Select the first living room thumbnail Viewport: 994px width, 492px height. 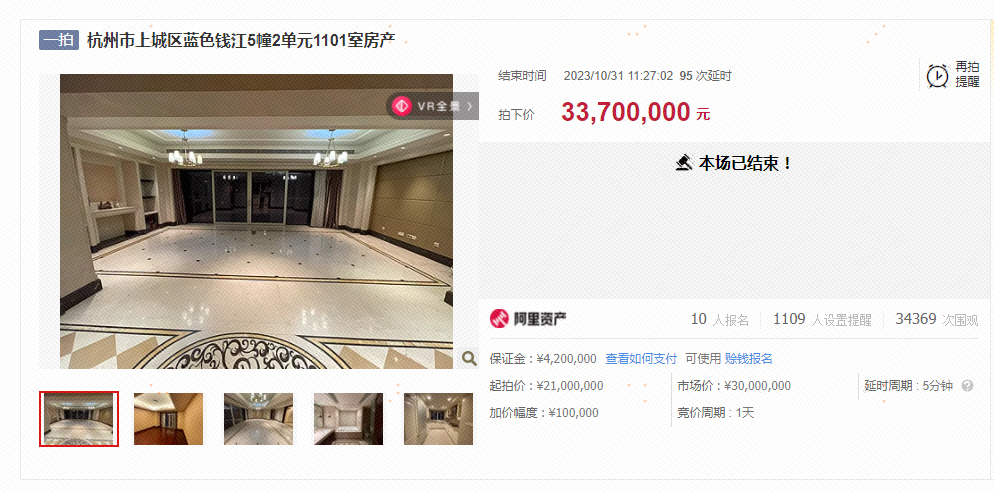coord(79,418)
